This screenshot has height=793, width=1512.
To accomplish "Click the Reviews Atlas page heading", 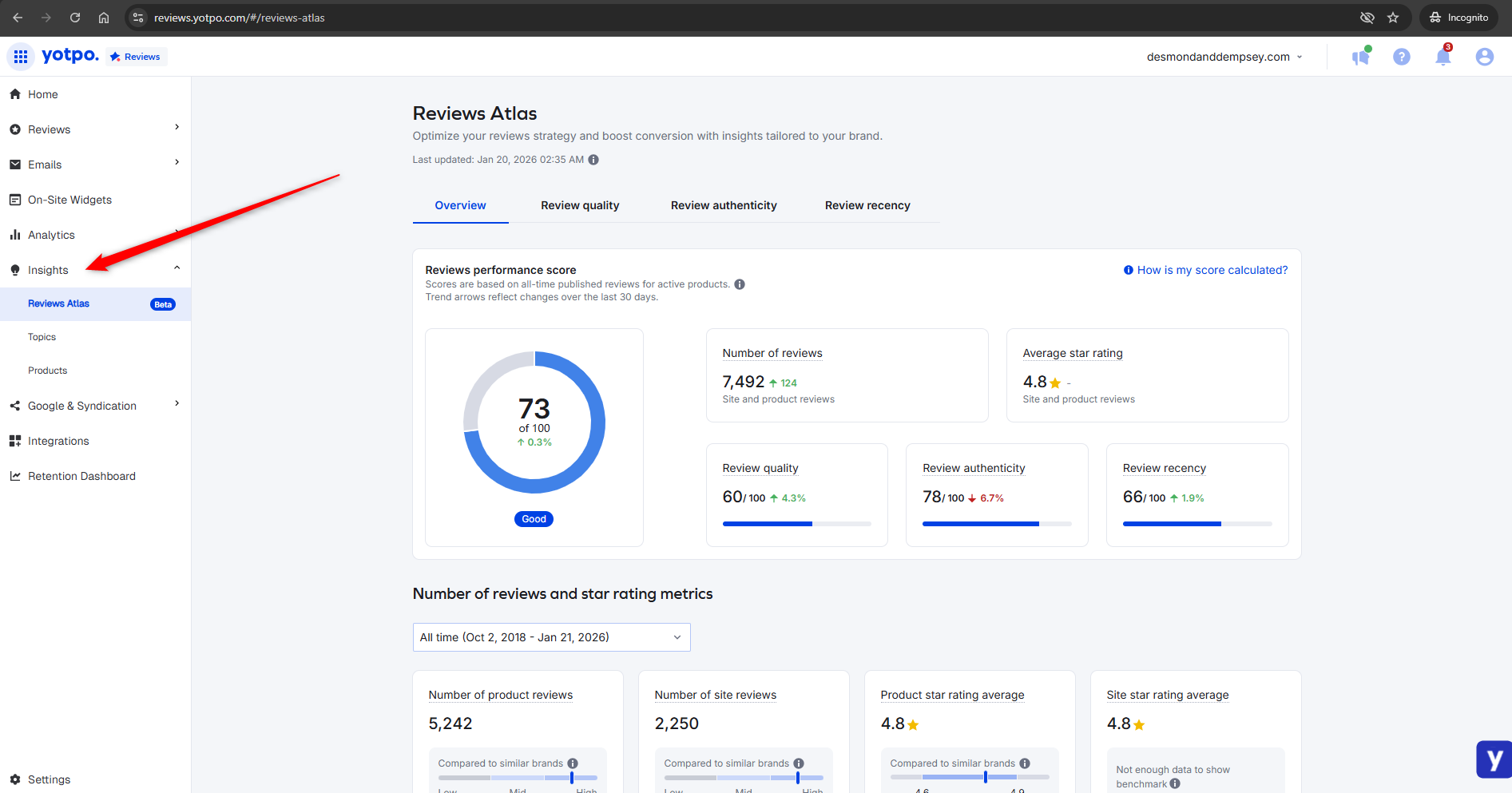I will [474, 113].
